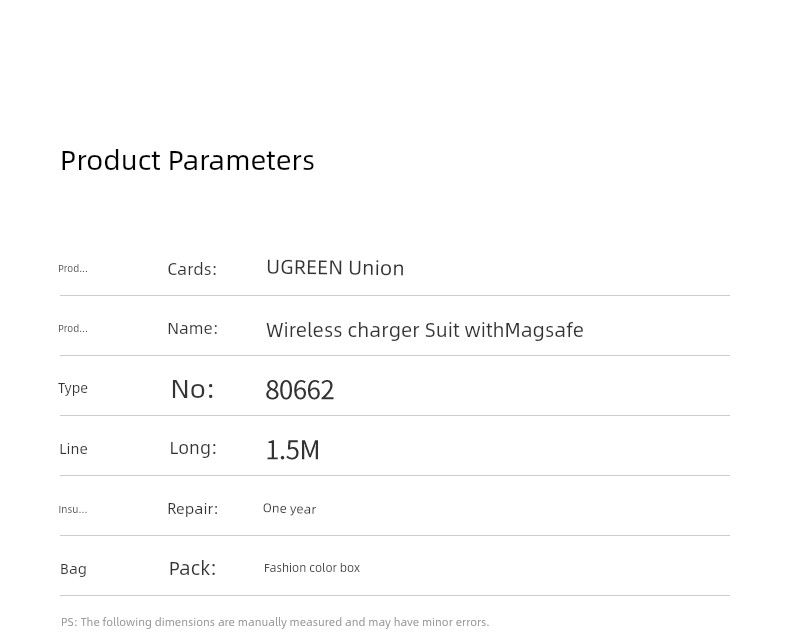Viewport: 790px width, 644px height.
Task: Click the Product Parameters heading
Action: coord(187,161)
